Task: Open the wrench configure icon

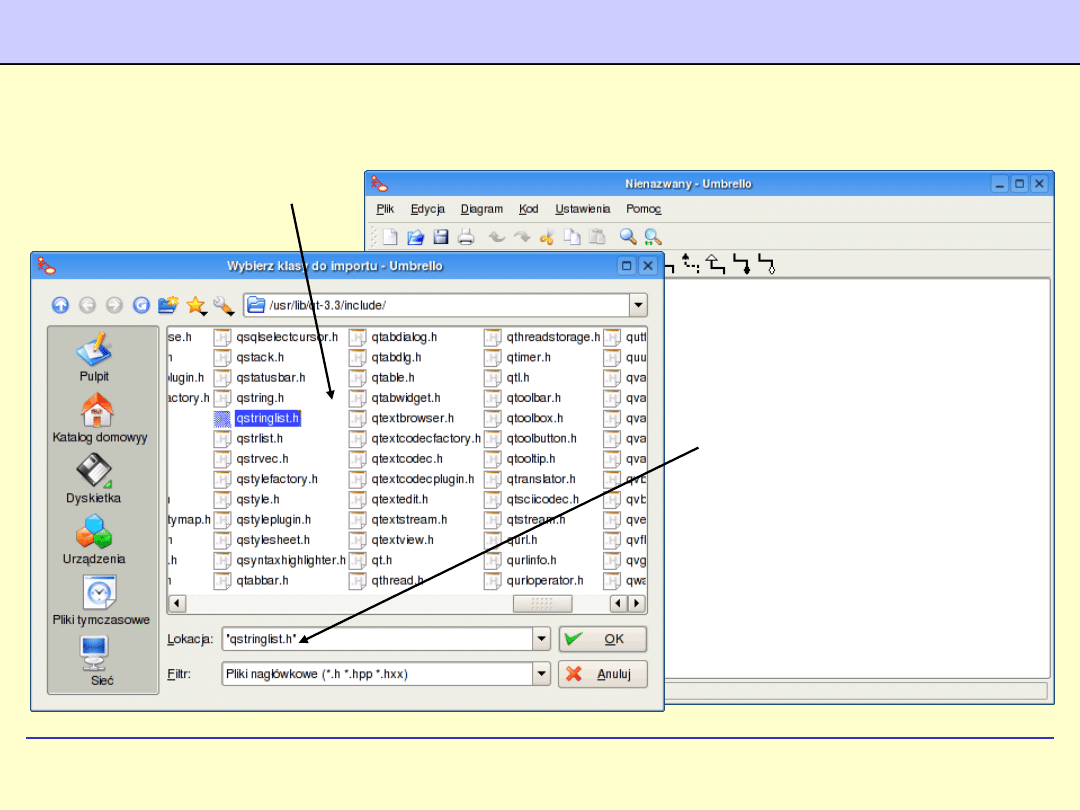Action: pos(223,305)
